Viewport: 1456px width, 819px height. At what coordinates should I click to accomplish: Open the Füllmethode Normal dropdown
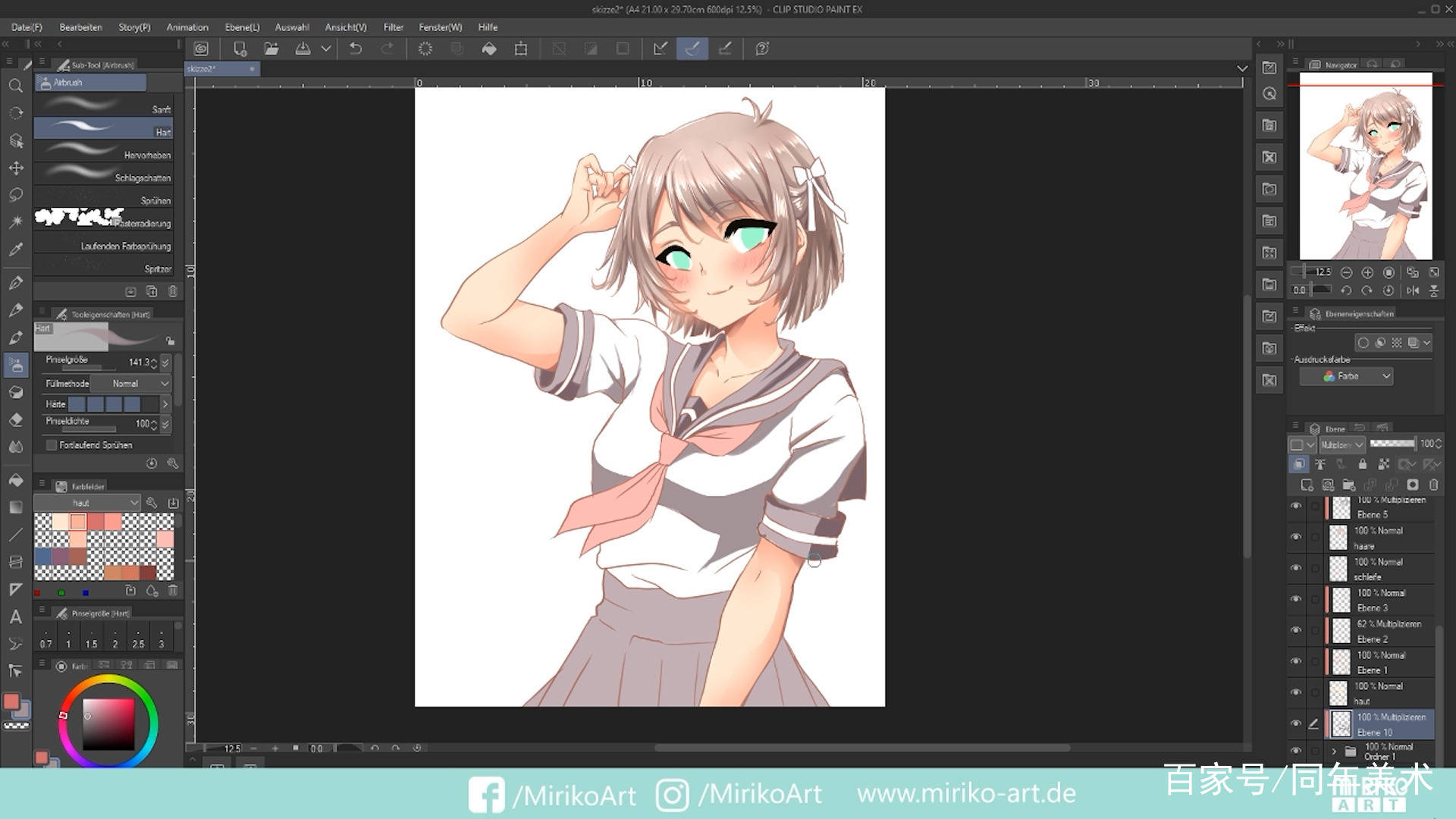click(131, 384)
